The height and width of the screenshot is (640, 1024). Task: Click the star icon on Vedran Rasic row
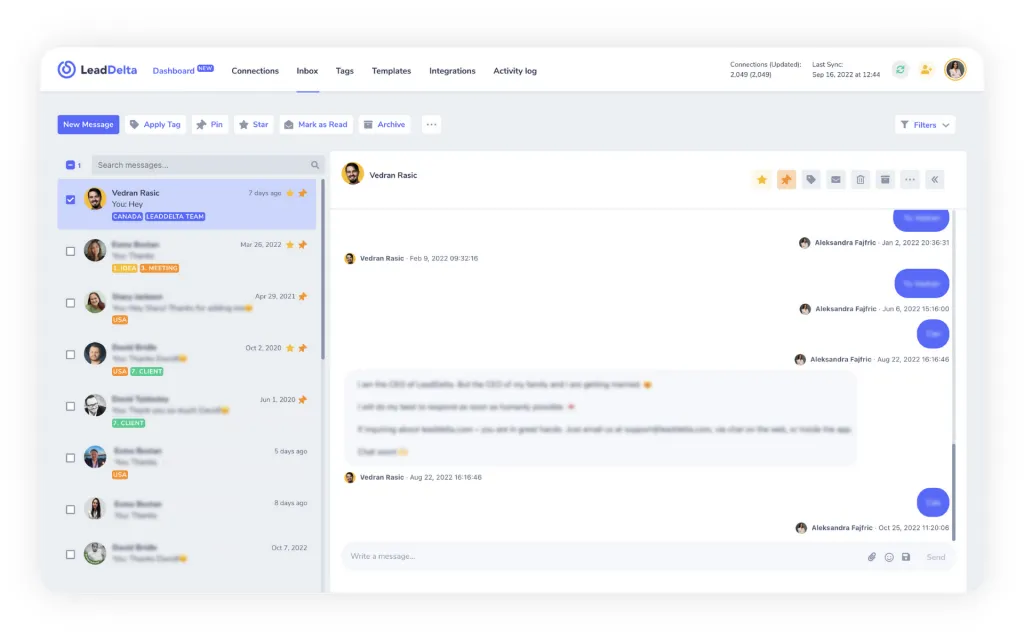(290, 193)
